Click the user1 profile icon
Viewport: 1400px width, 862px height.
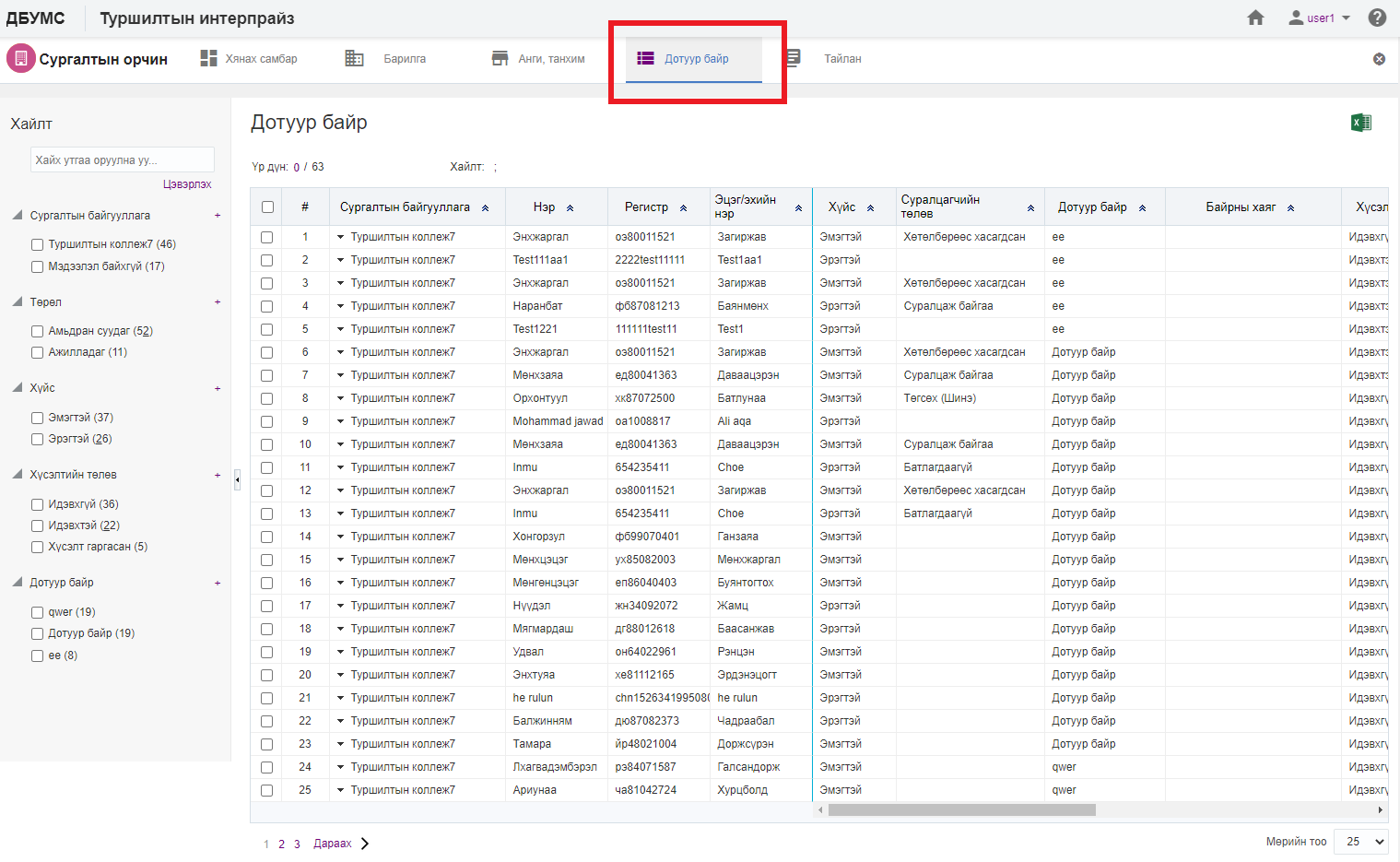[x=1296, y=18]
